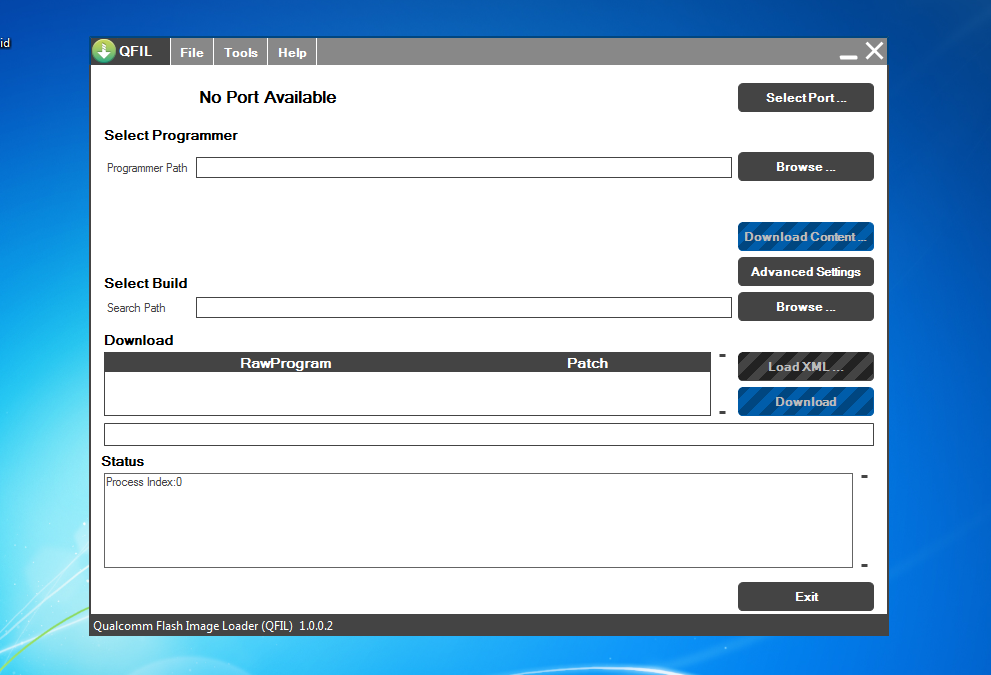The width and height of the screenshot is (991, 675).
Task: Browse for the build search path
Action: coord(806,307)
